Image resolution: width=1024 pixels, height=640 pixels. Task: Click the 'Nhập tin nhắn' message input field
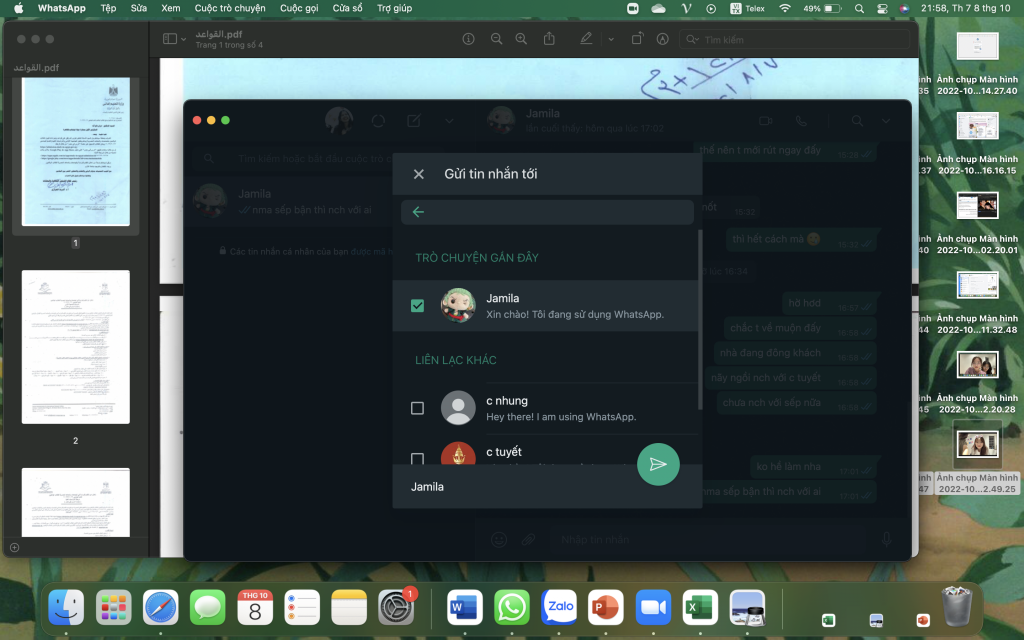coord(709,539)
